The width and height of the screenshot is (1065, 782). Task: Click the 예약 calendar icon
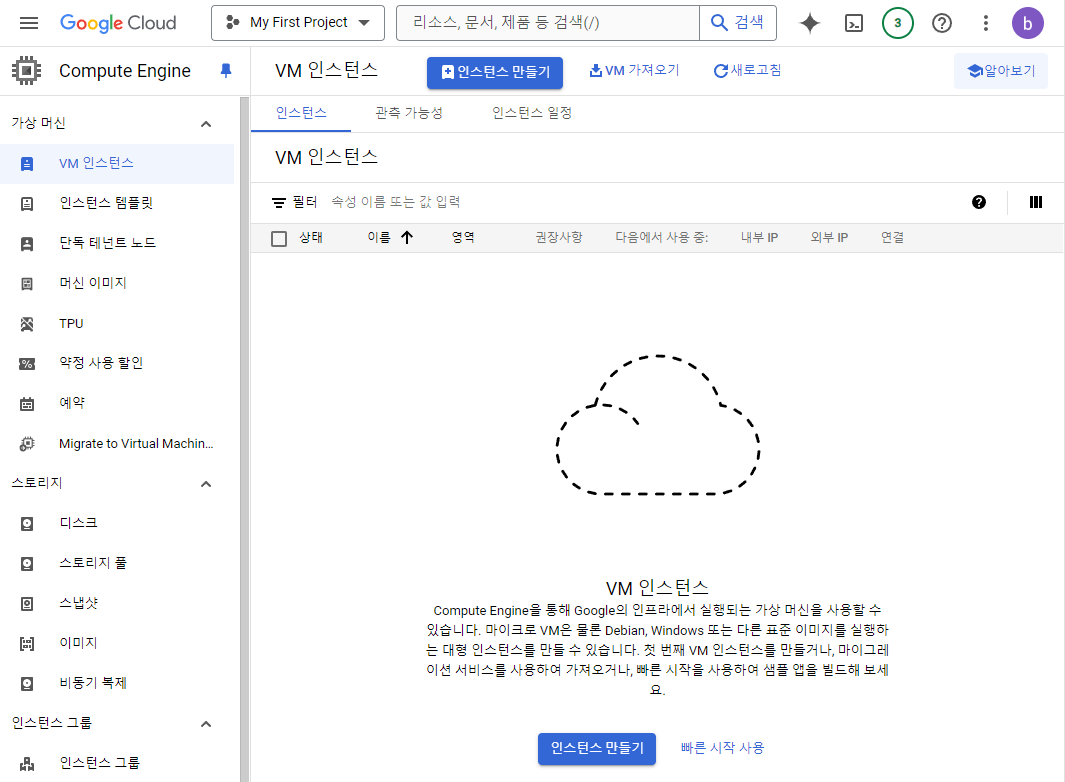tap(26, 404)
